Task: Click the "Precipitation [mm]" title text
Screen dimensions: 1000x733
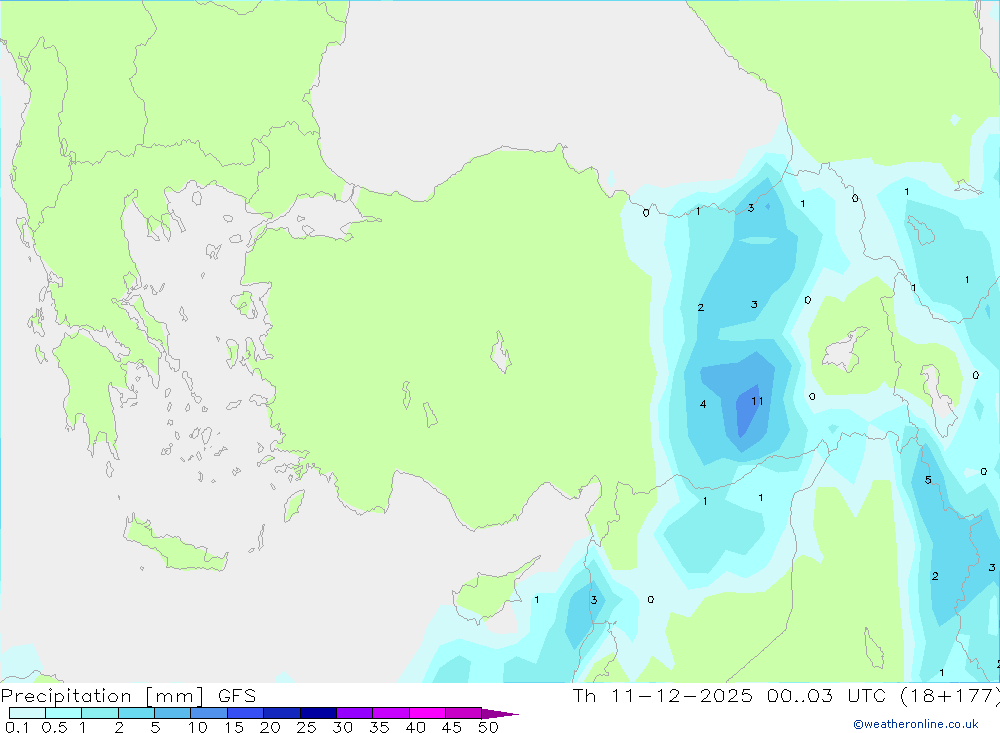Action: click(x=103, y=696)
